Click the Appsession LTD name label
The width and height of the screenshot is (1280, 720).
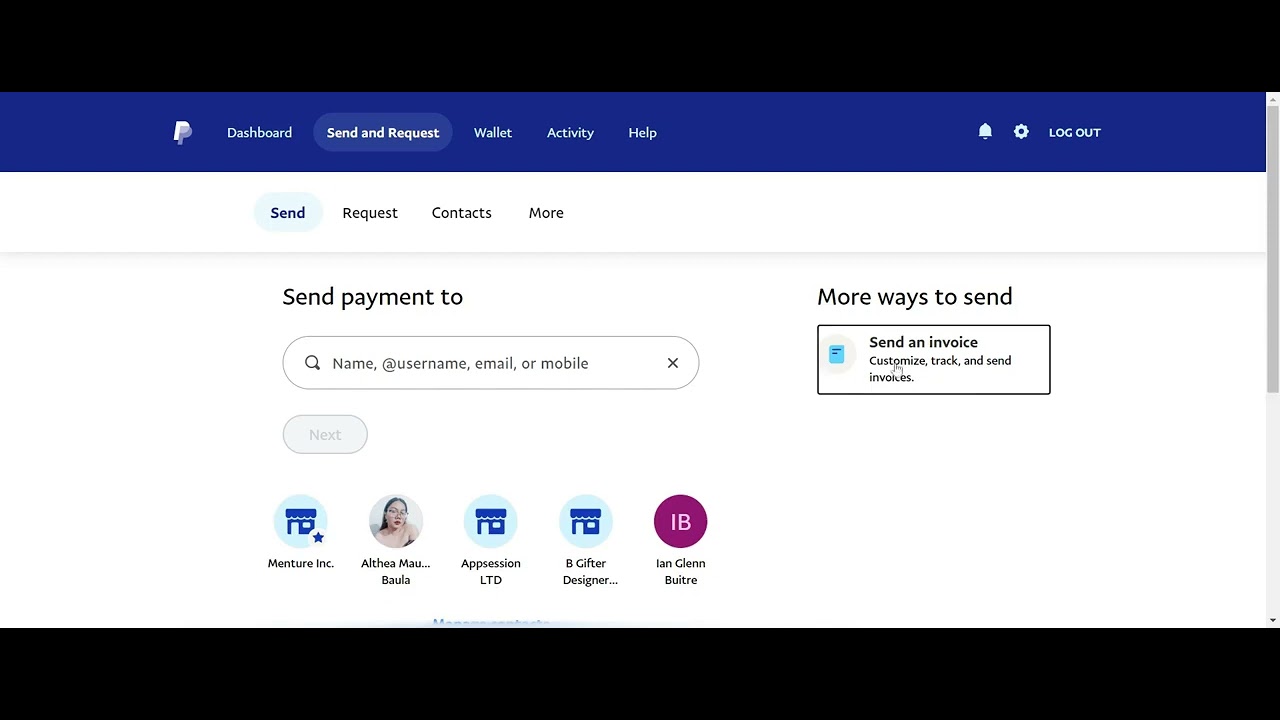pos(491,571)
